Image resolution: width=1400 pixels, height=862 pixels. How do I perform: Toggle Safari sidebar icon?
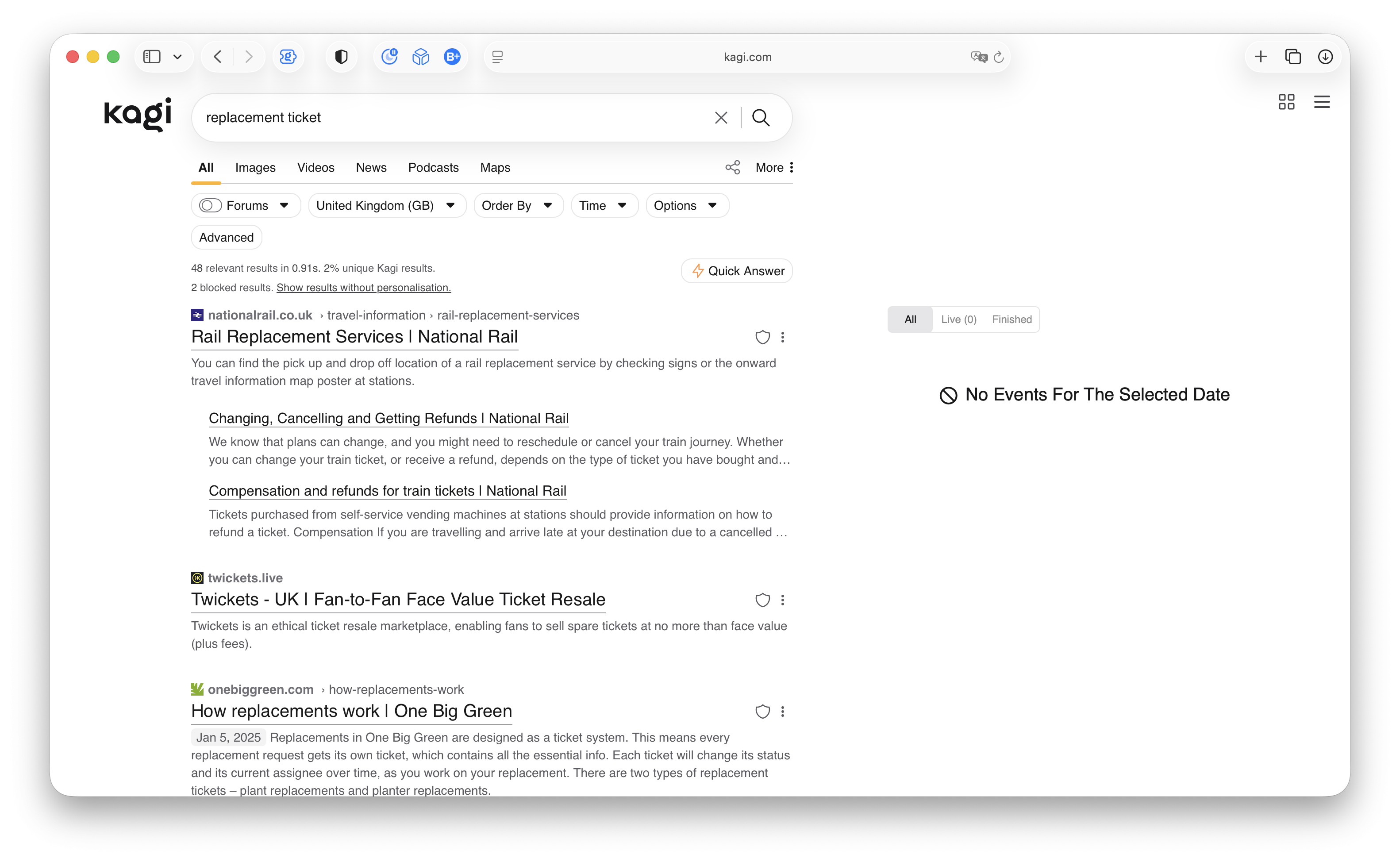152,57
